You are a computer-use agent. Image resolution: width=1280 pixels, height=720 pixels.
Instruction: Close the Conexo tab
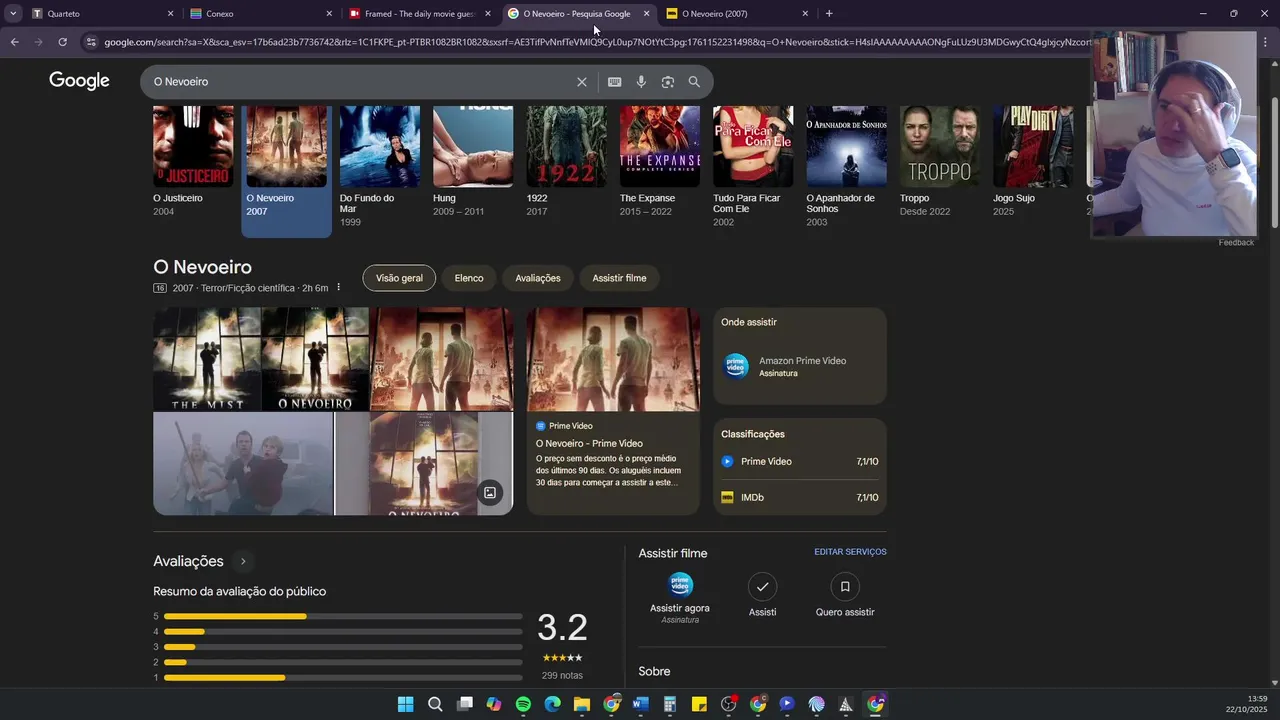tap(329, 14)
